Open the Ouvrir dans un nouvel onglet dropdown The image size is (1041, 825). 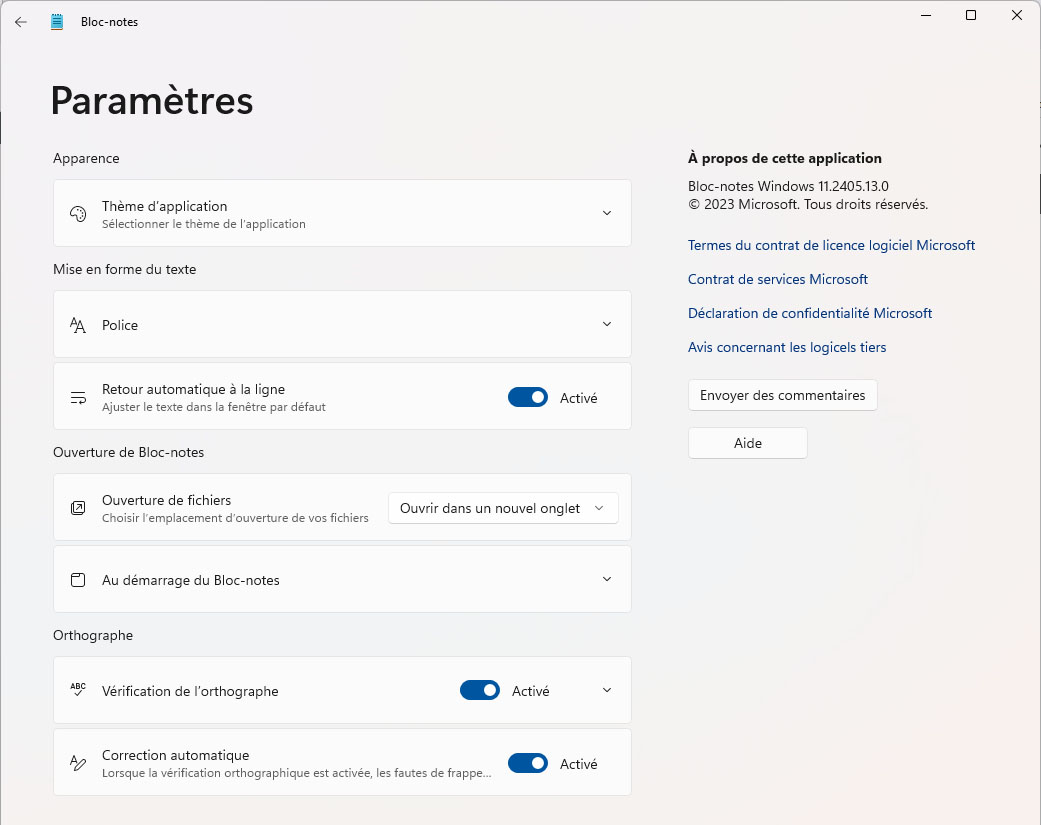503,508
